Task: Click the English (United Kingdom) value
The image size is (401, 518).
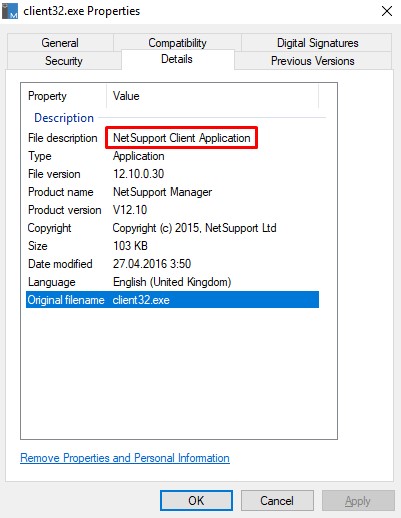Action: 172,282
